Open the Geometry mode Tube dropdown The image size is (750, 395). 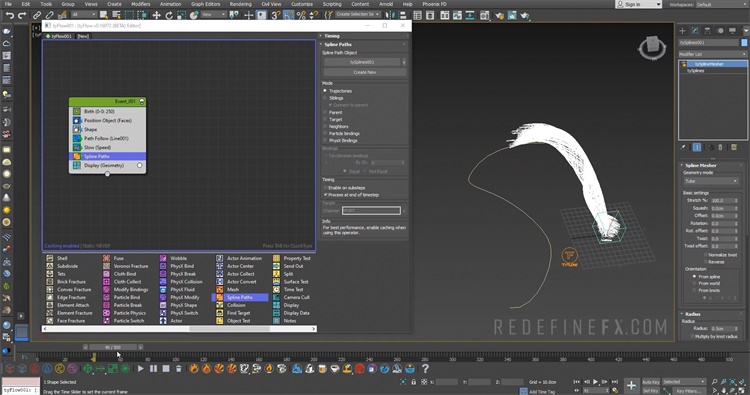tap(711, 181)
